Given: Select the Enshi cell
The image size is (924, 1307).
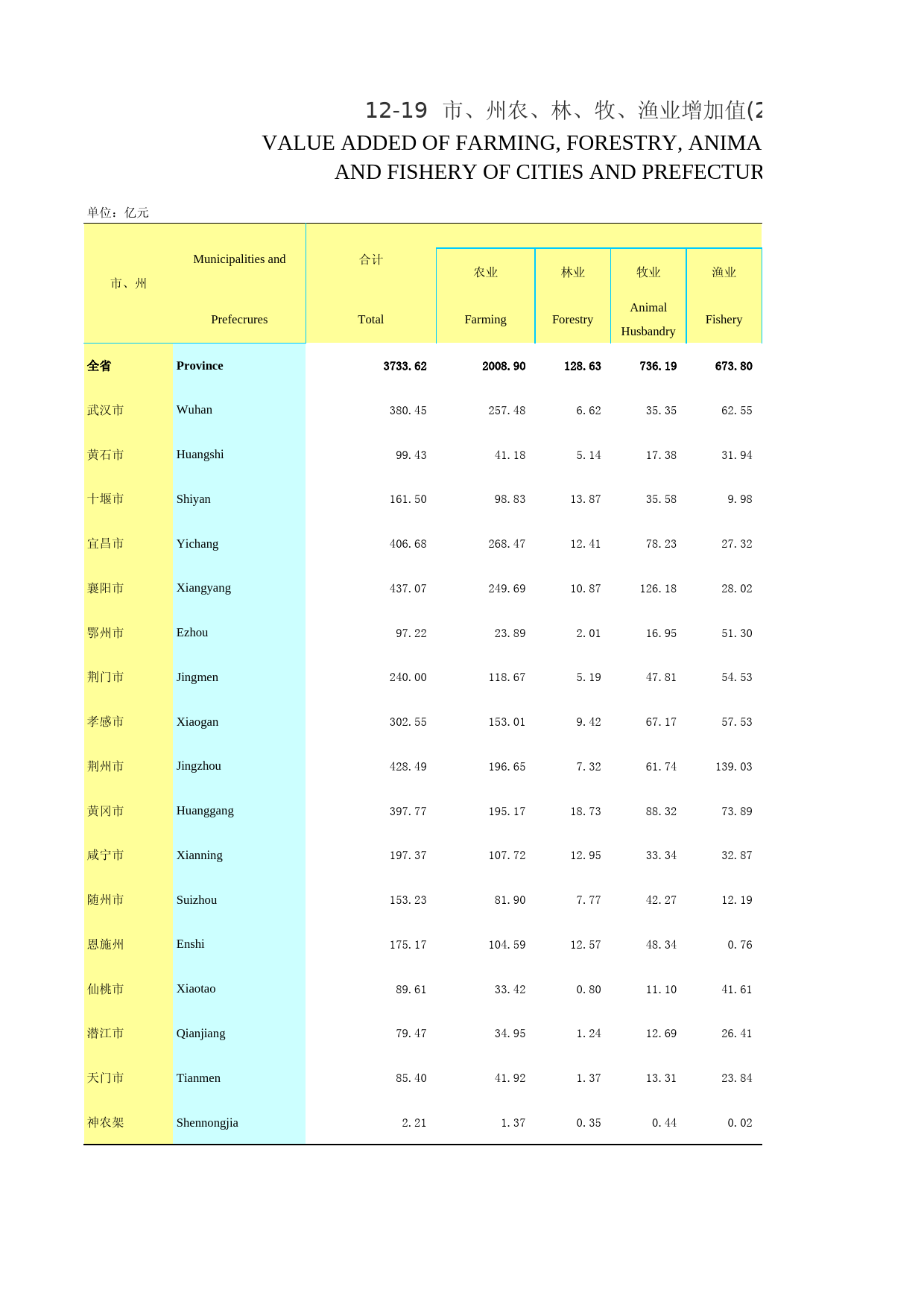Looking at the screenshot, I should [x=191, y=944].
